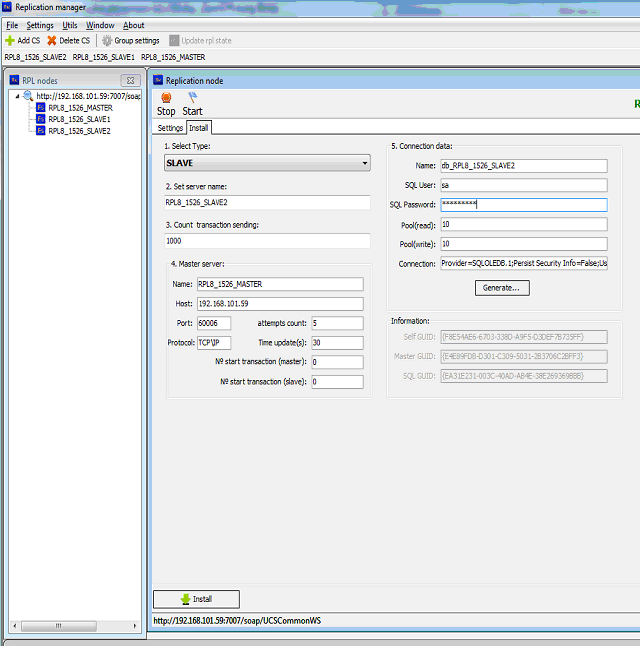Viewport: 642px width, 648px height.
Task: Click the Generate... button
Action: [502, 288]
